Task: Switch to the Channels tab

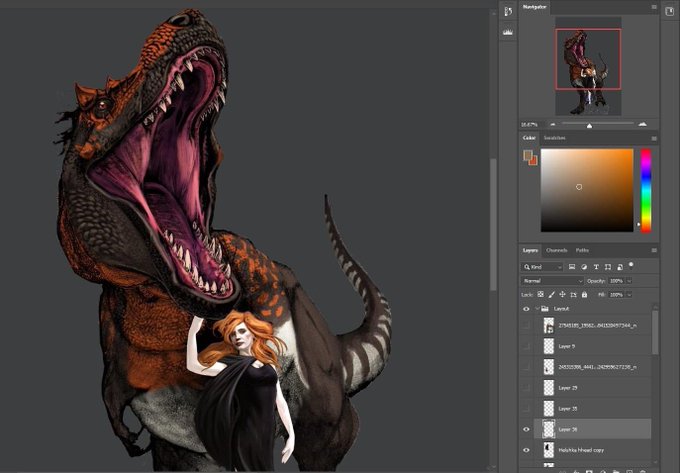Action: 557,250
